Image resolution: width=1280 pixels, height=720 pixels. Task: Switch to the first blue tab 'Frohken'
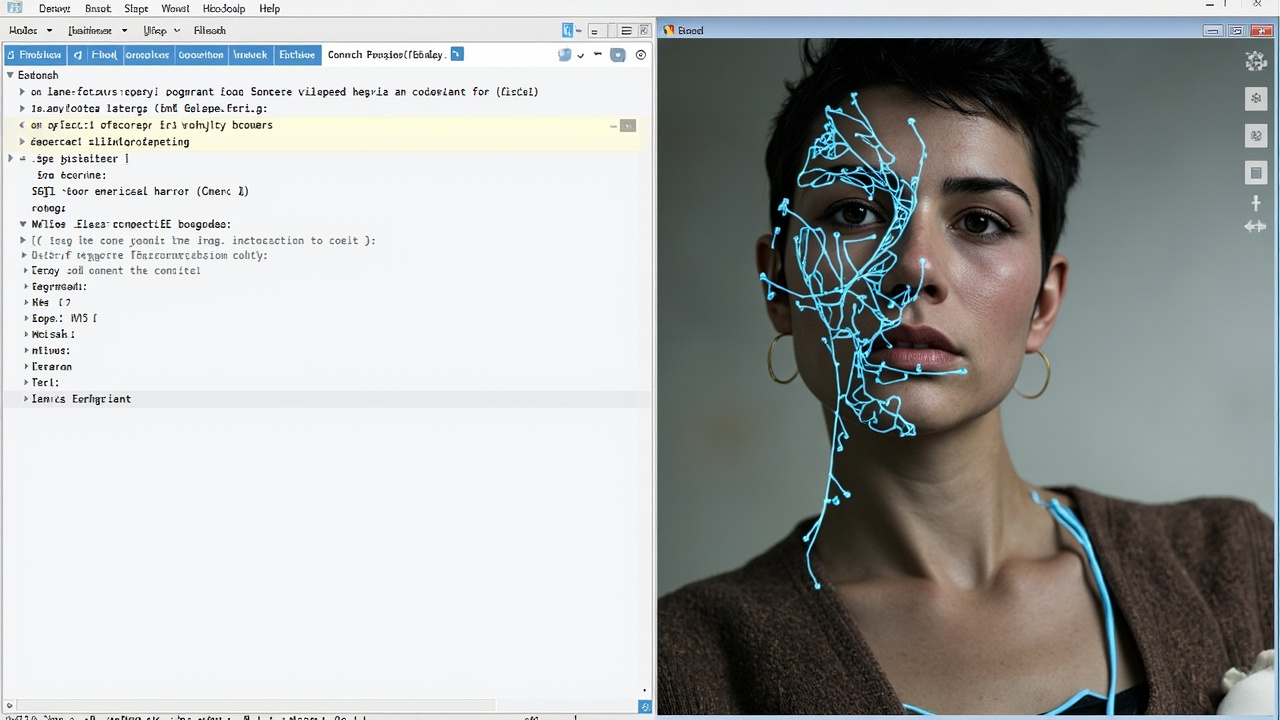tap(34, 55)
